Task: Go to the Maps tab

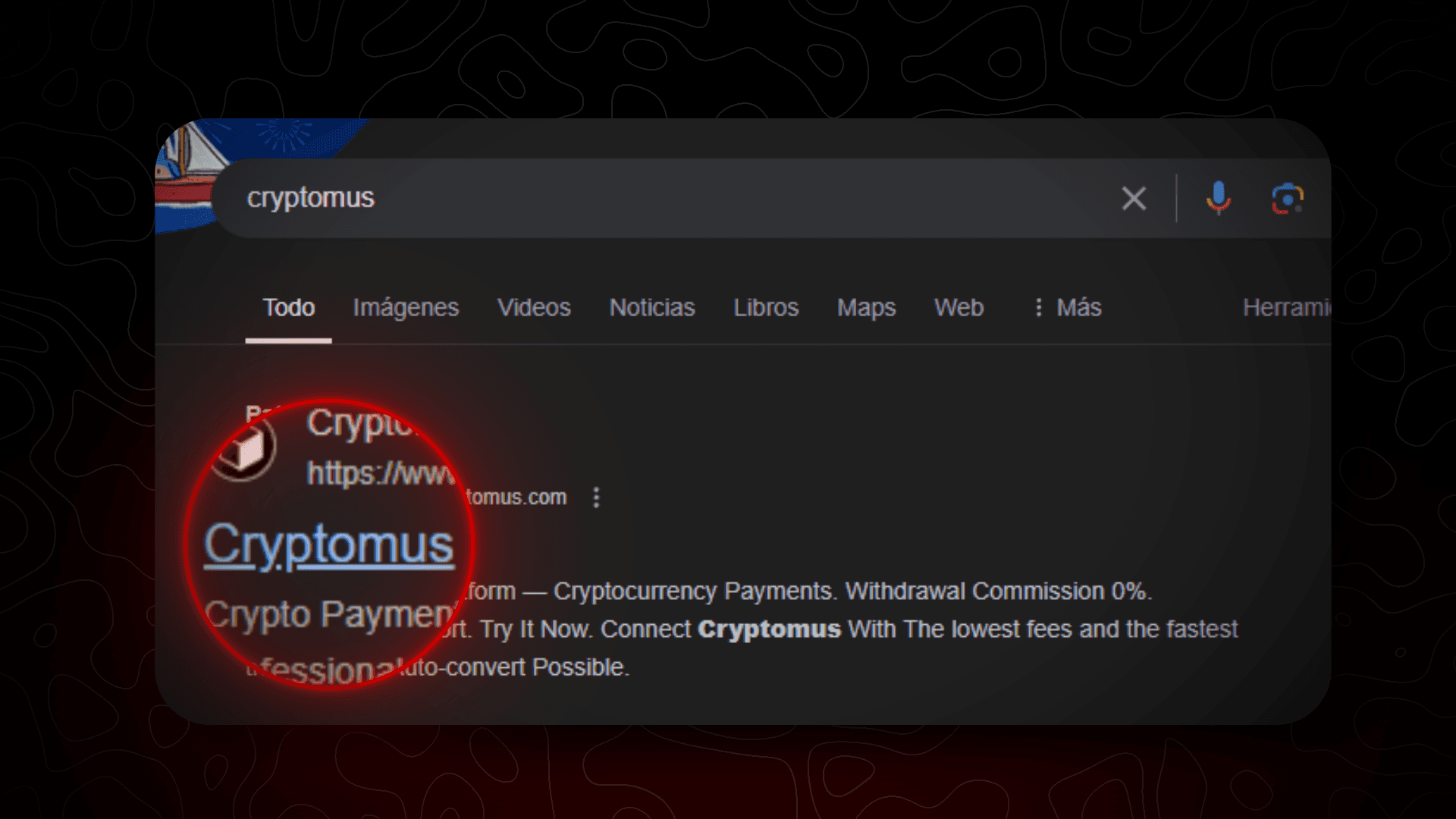Action: (866, 308)
